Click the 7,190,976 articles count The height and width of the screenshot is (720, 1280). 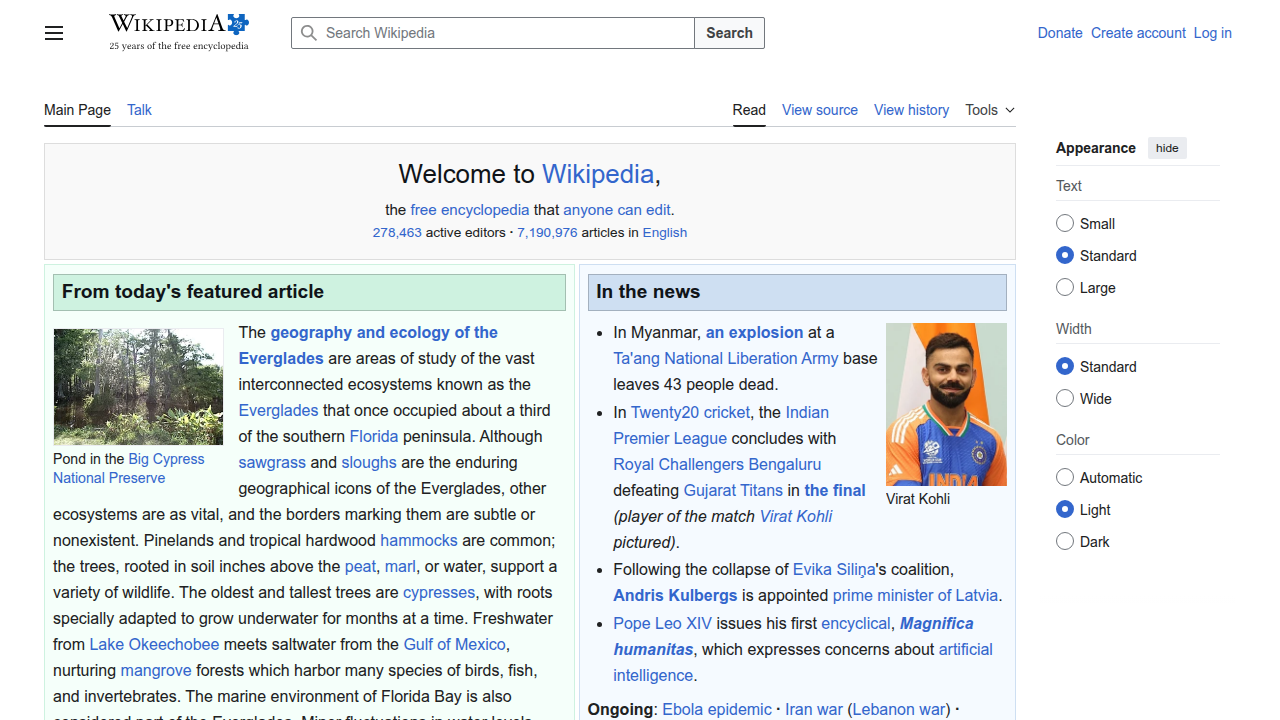pos(547,232)
